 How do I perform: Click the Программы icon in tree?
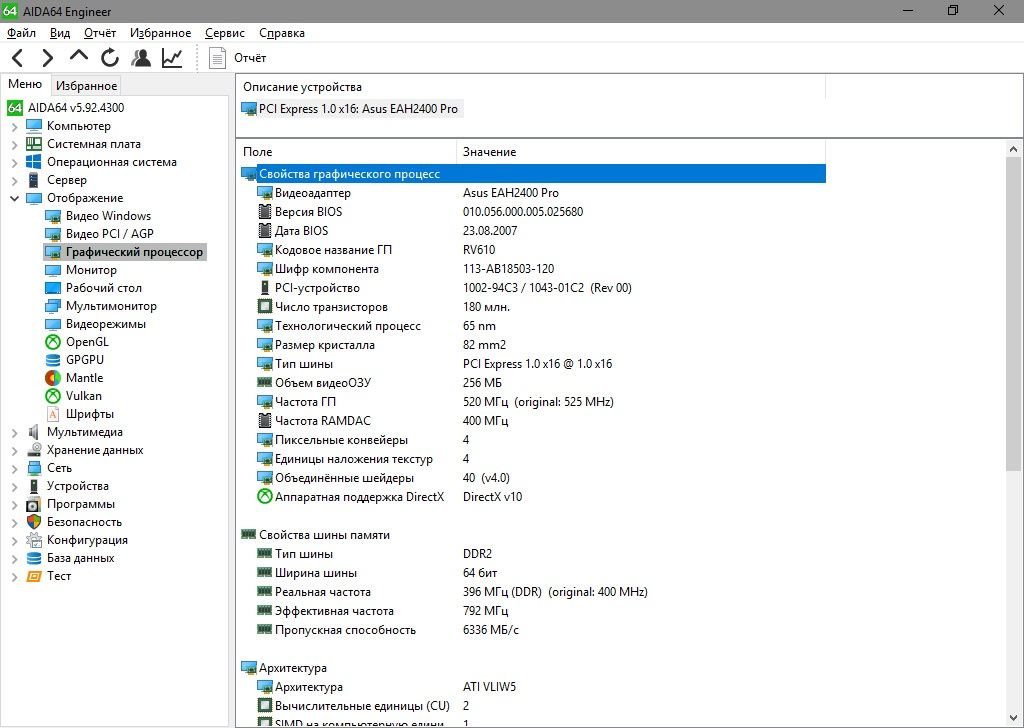click(34, 505)
